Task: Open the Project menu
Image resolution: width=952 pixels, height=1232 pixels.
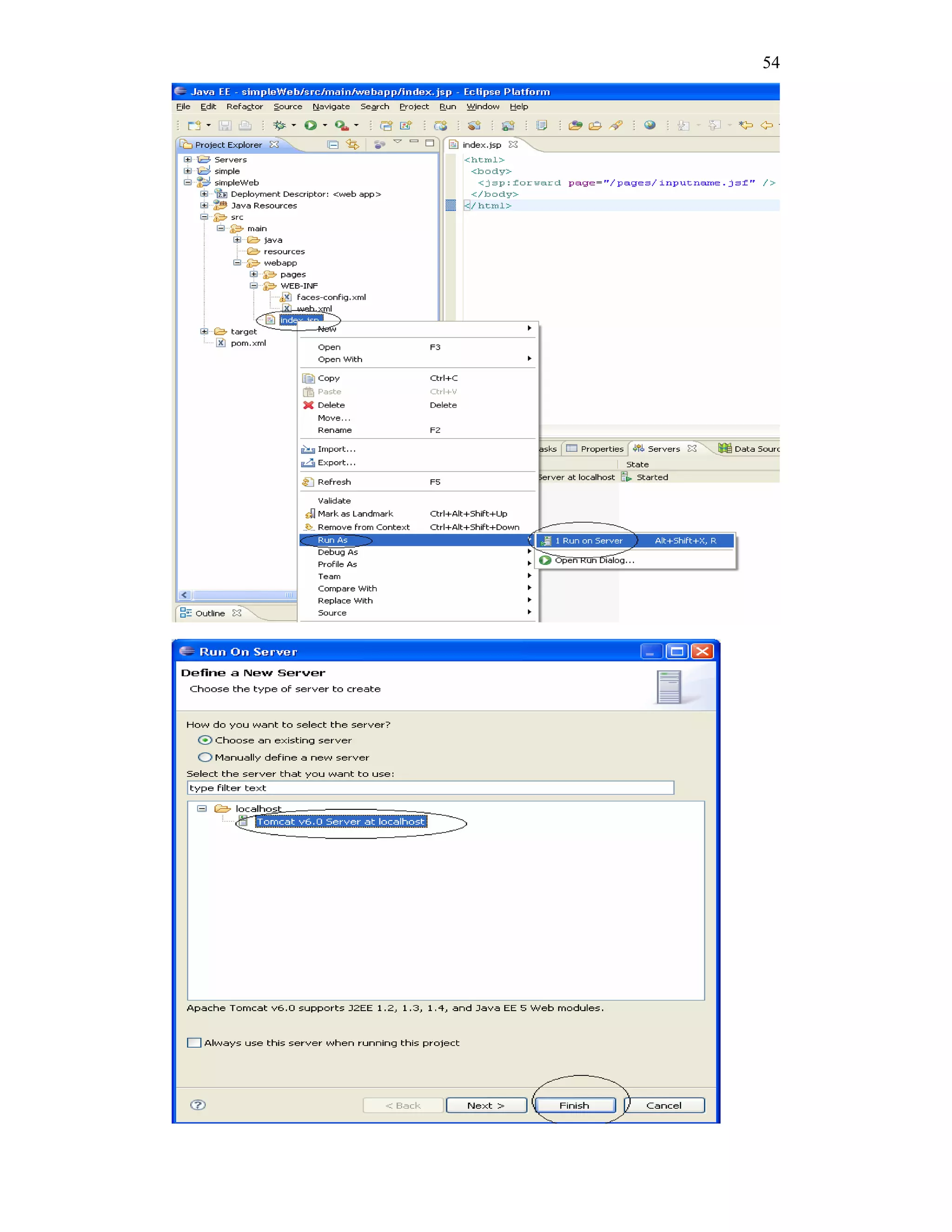Action: [414, 106]
